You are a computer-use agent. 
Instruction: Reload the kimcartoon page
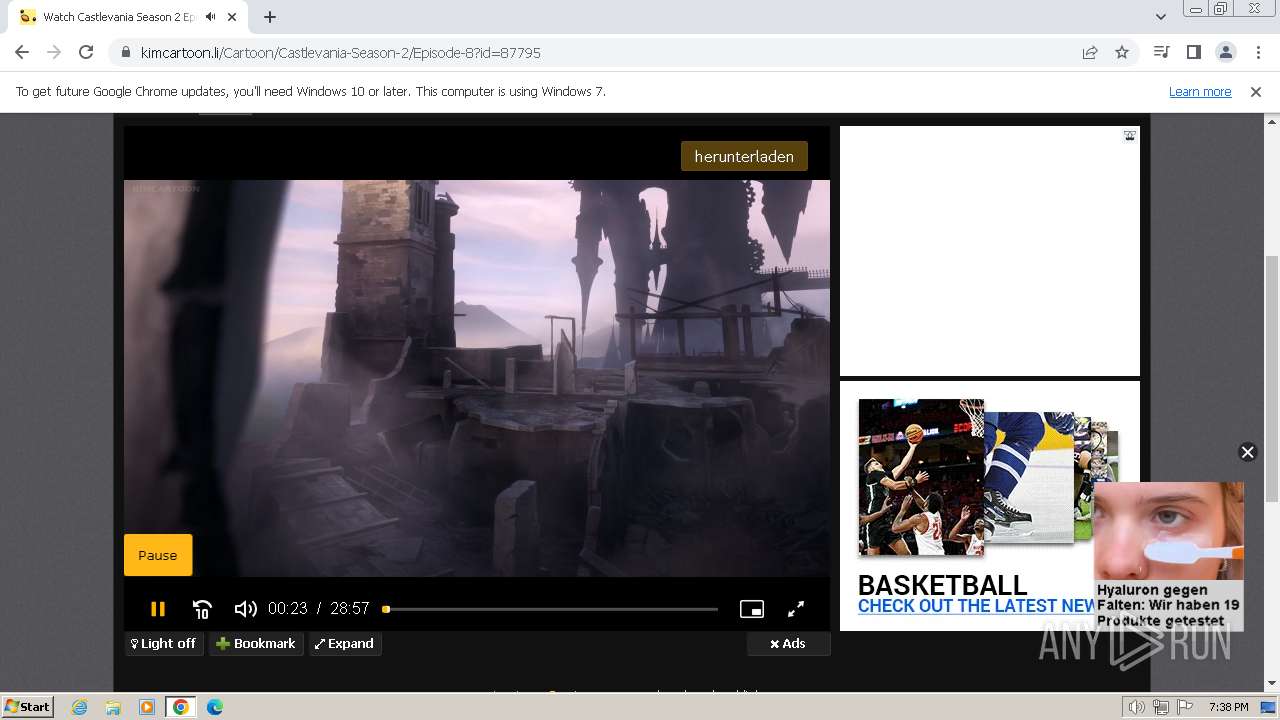coord(86,52)
